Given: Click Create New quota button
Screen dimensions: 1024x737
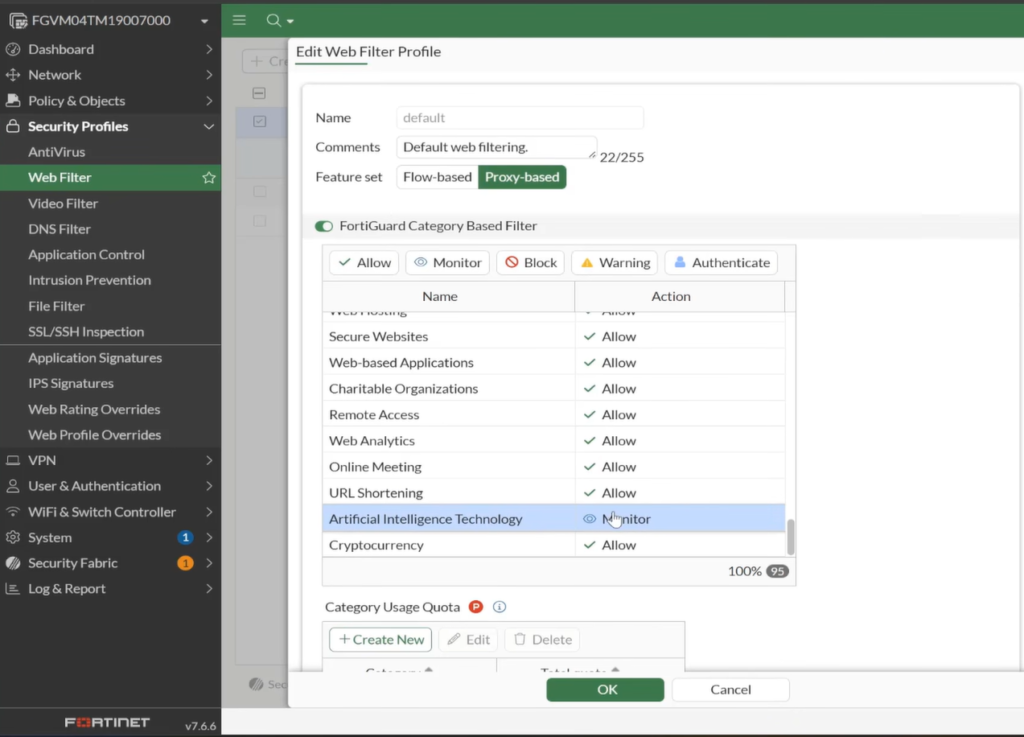Looking at the screenshot, I should [381, 640].
